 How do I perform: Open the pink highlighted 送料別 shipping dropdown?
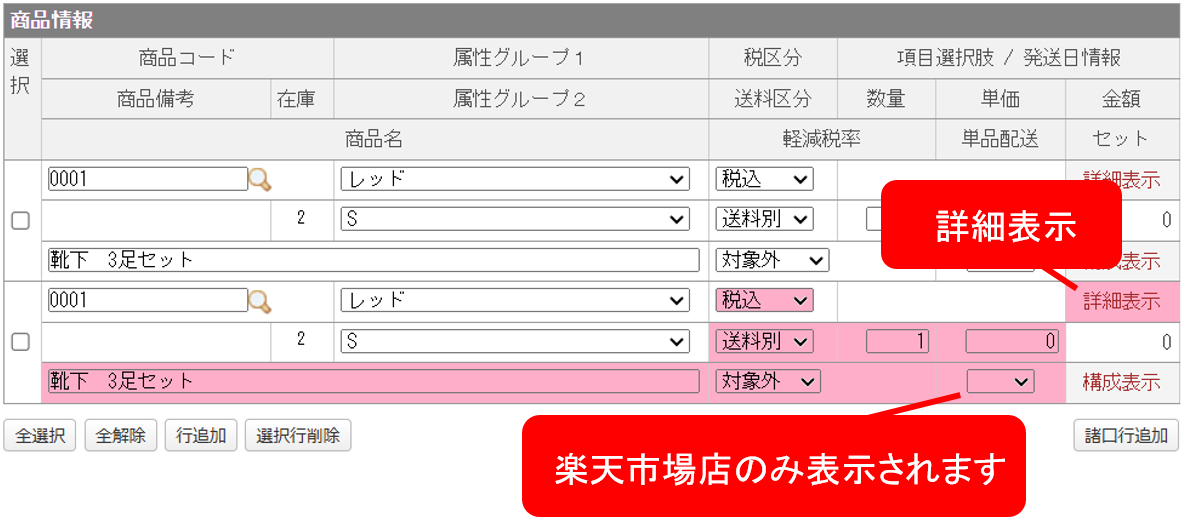pyautogui.click(x=764, y=341)
